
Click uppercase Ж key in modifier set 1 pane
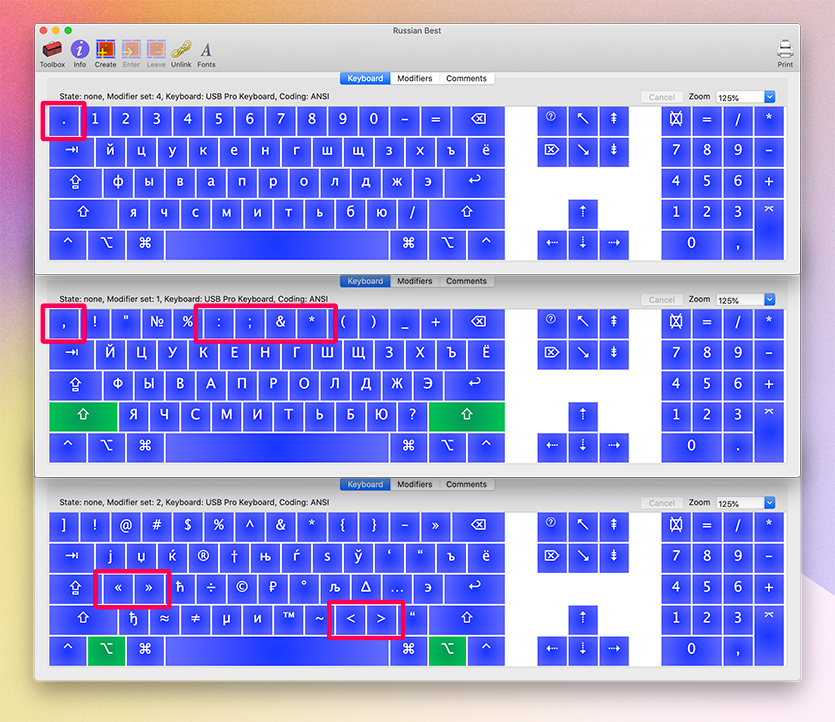click(x=397, y=385)
